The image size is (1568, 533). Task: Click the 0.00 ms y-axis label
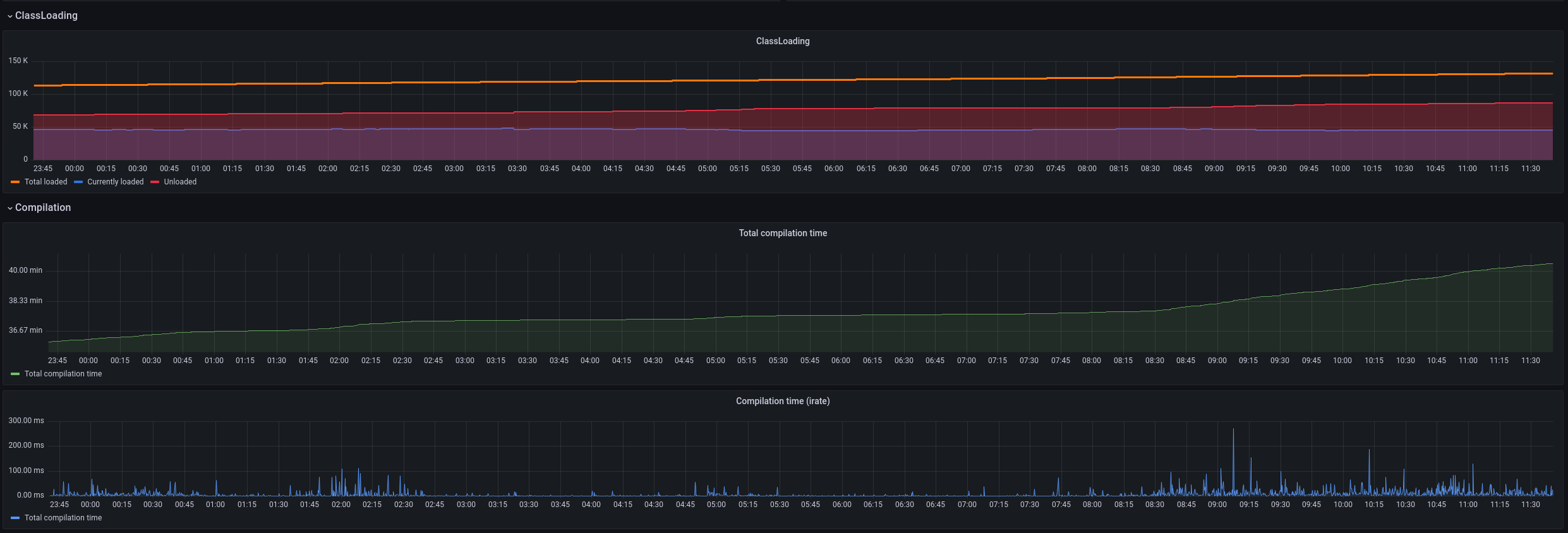point(30,495)
